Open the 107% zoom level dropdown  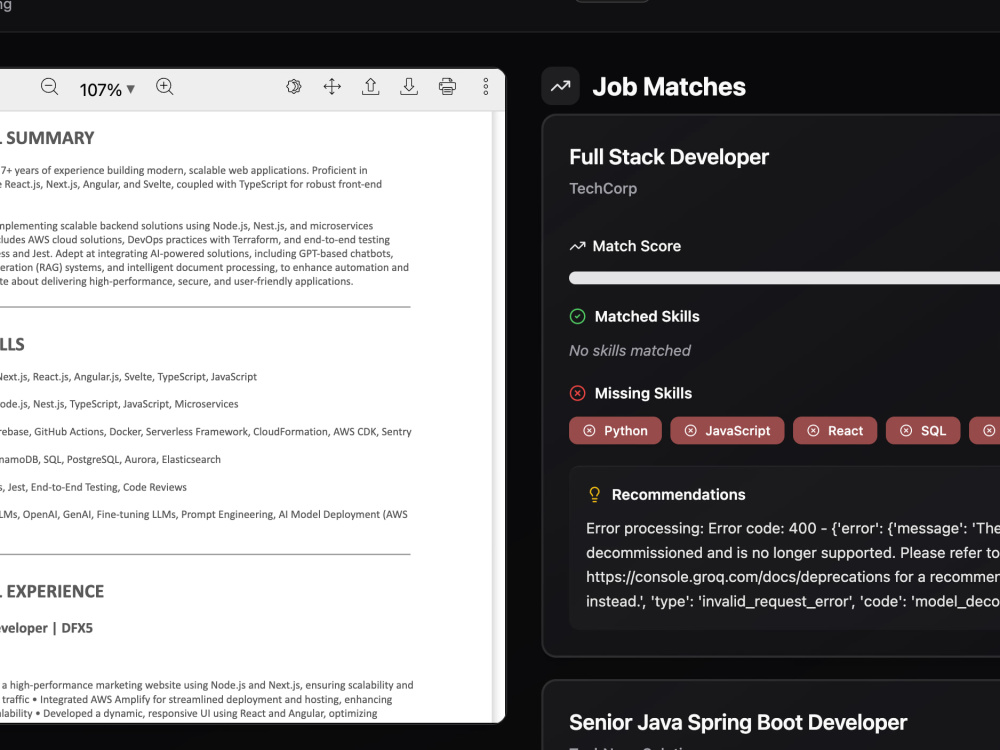click(x=107, y=89)
